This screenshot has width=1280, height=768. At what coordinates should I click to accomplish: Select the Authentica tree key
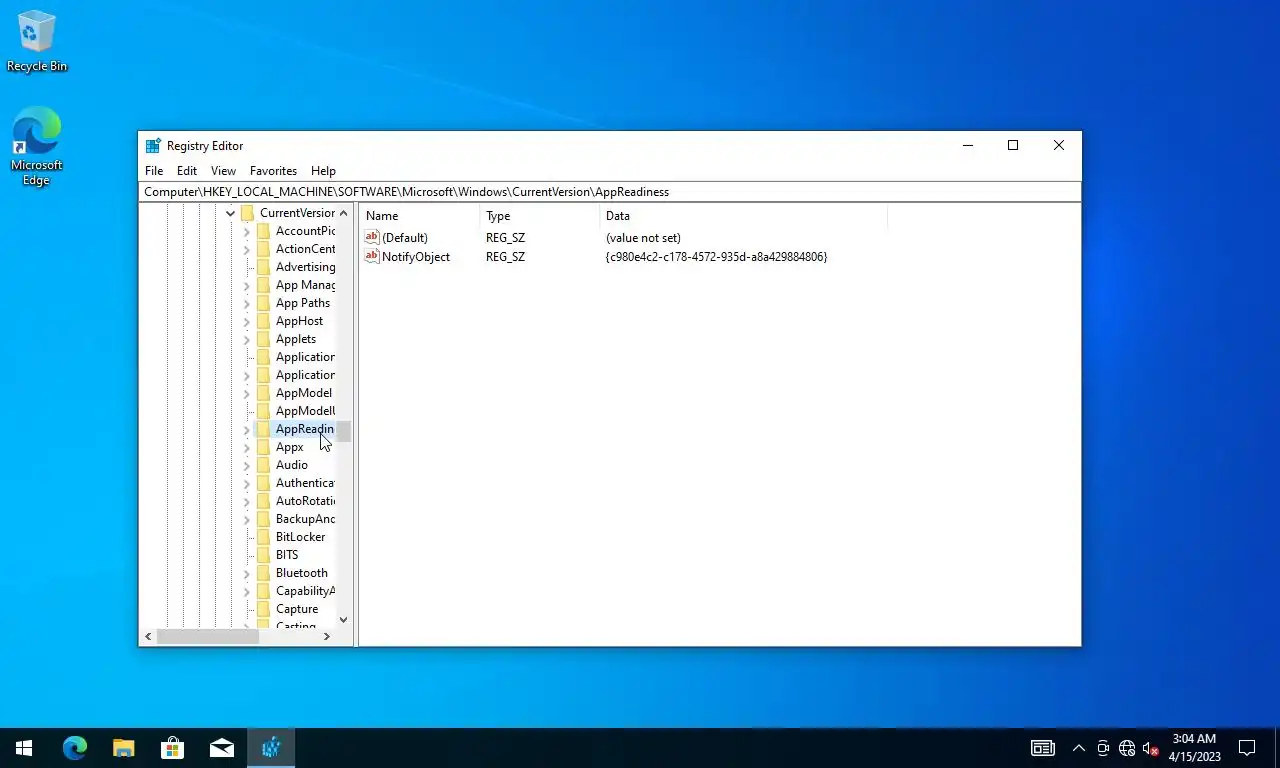pyautogui.click(x=305, y=483)
